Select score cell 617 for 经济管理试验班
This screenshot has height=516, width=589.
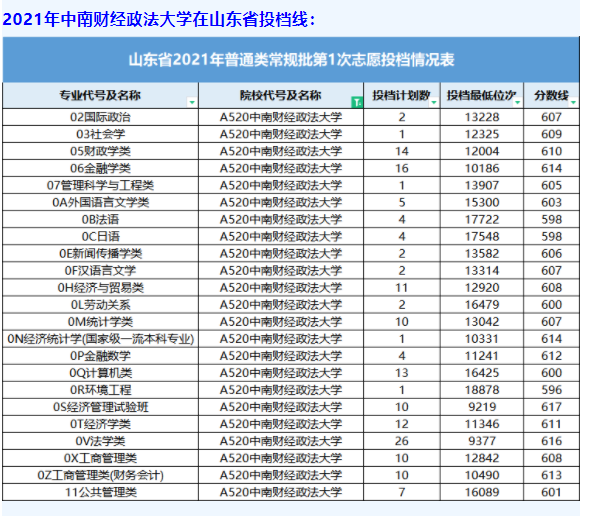pyautogui.click(x=551, y=407)
